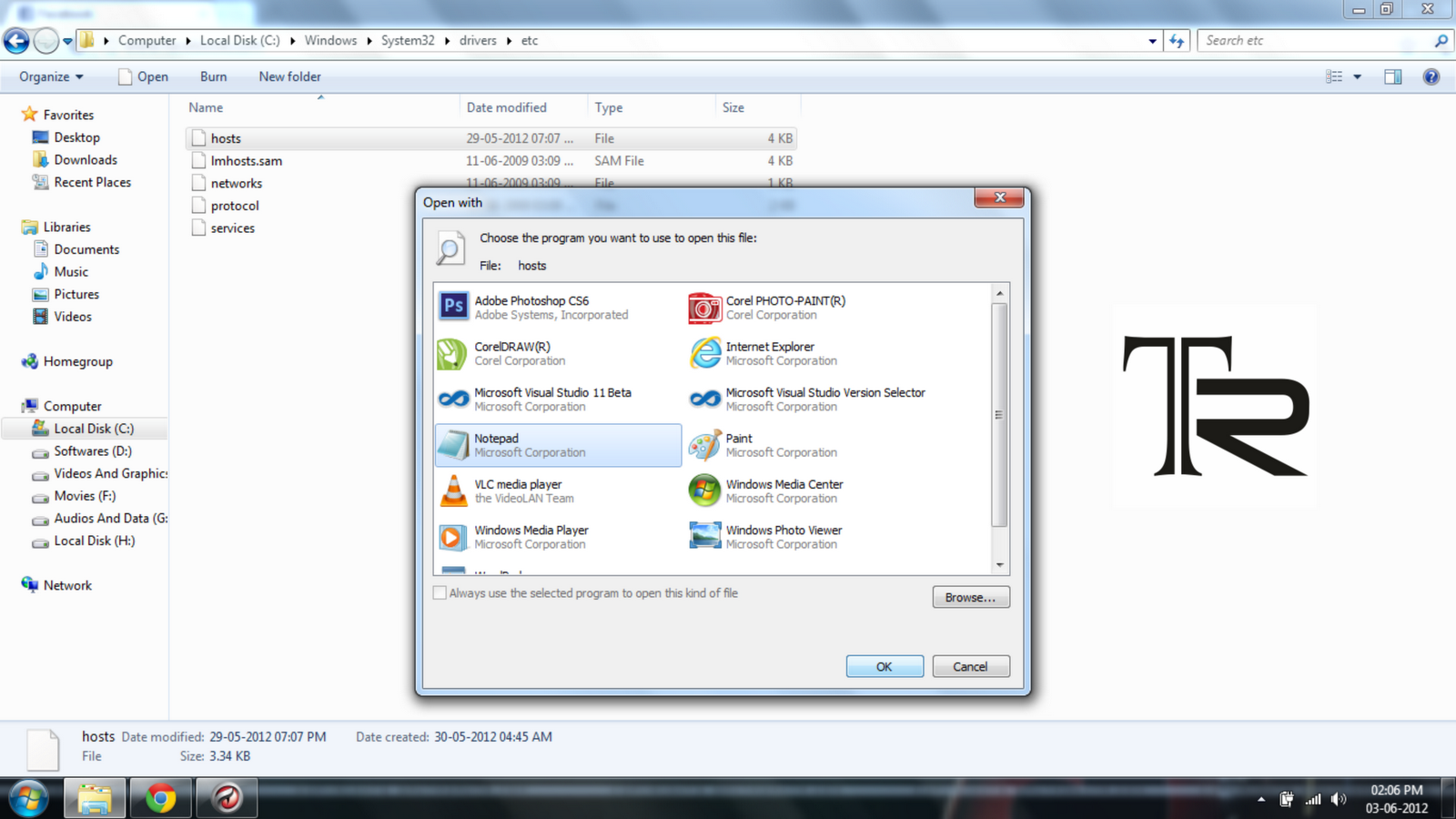Open the Organize dropdown menu
This screenshot has height=819, width=1456.
pyautogui.click(x=51, y=77)
